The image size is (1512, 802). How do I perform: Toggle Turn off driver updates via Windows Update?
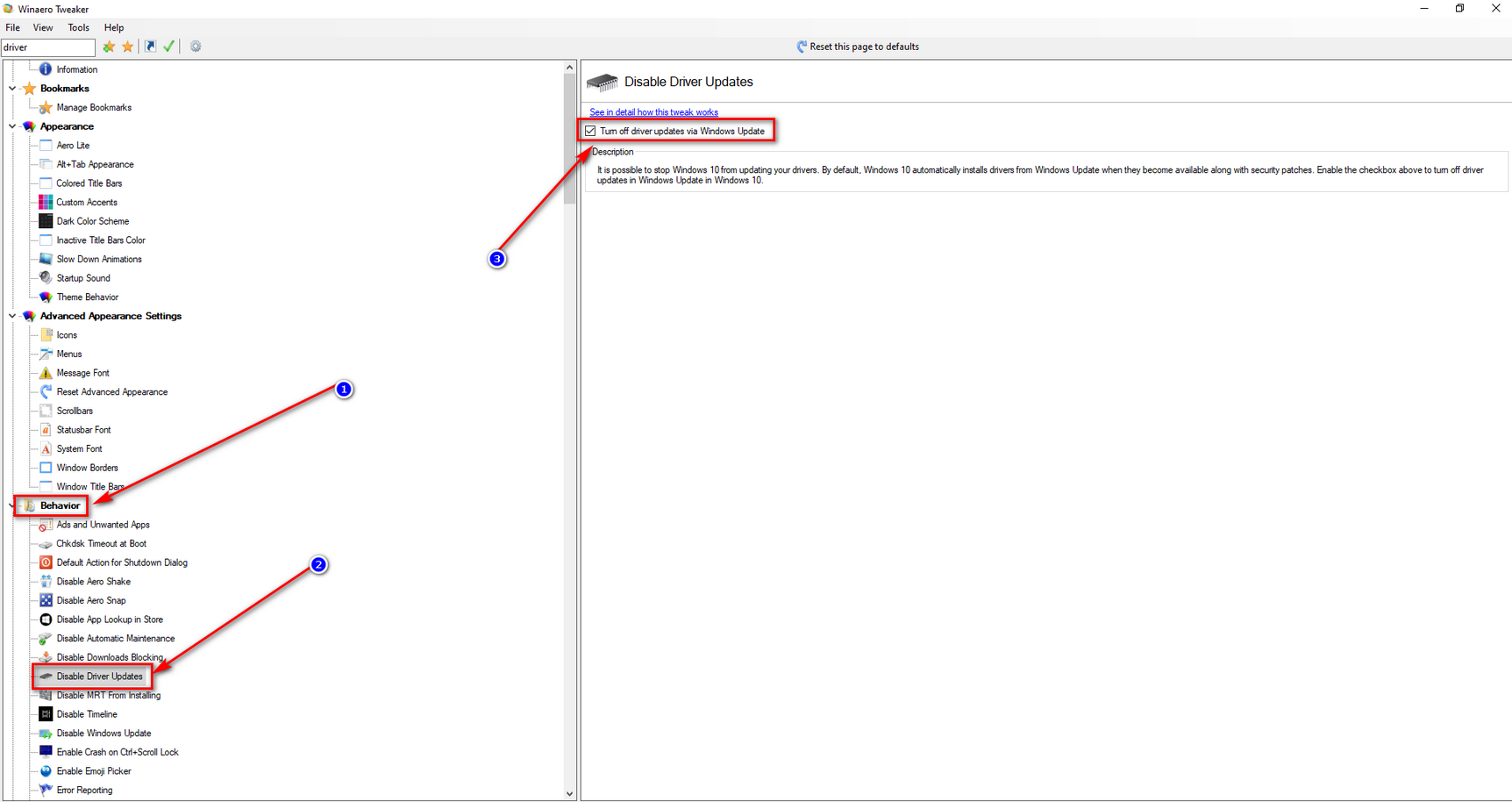(590, 131)
